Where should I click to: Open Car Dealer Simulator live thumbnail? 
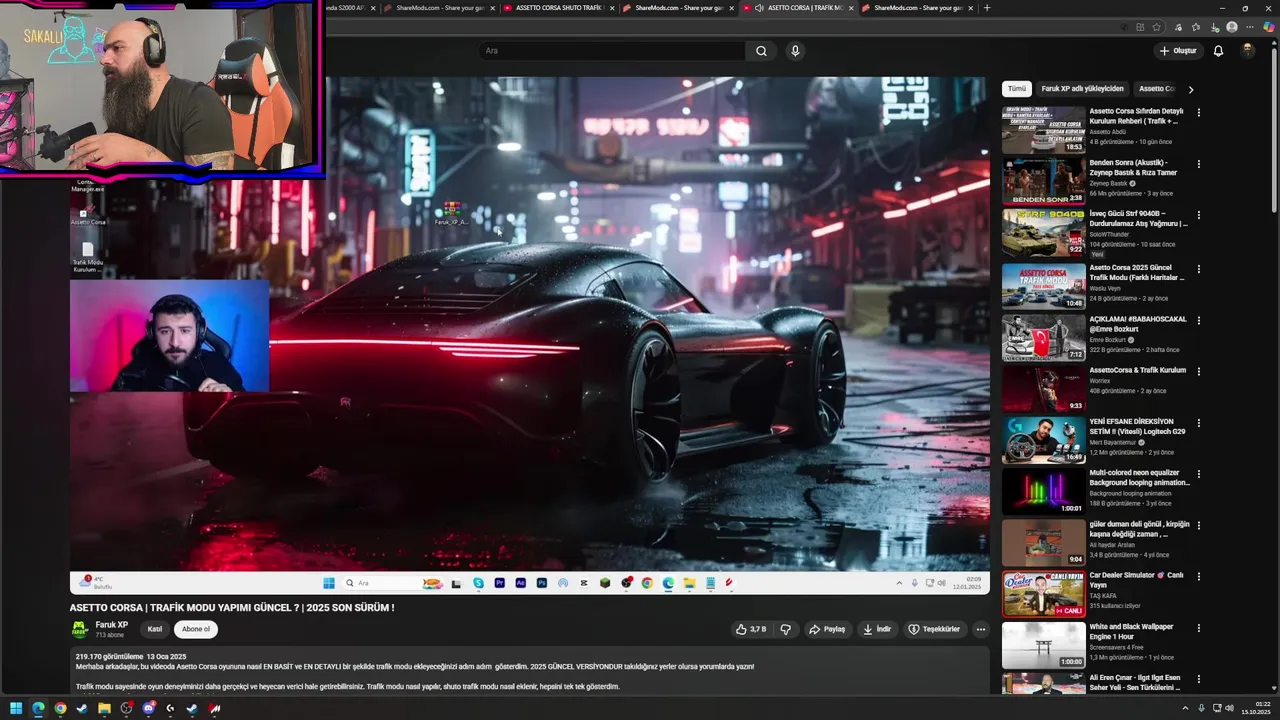click(1044, 594)
